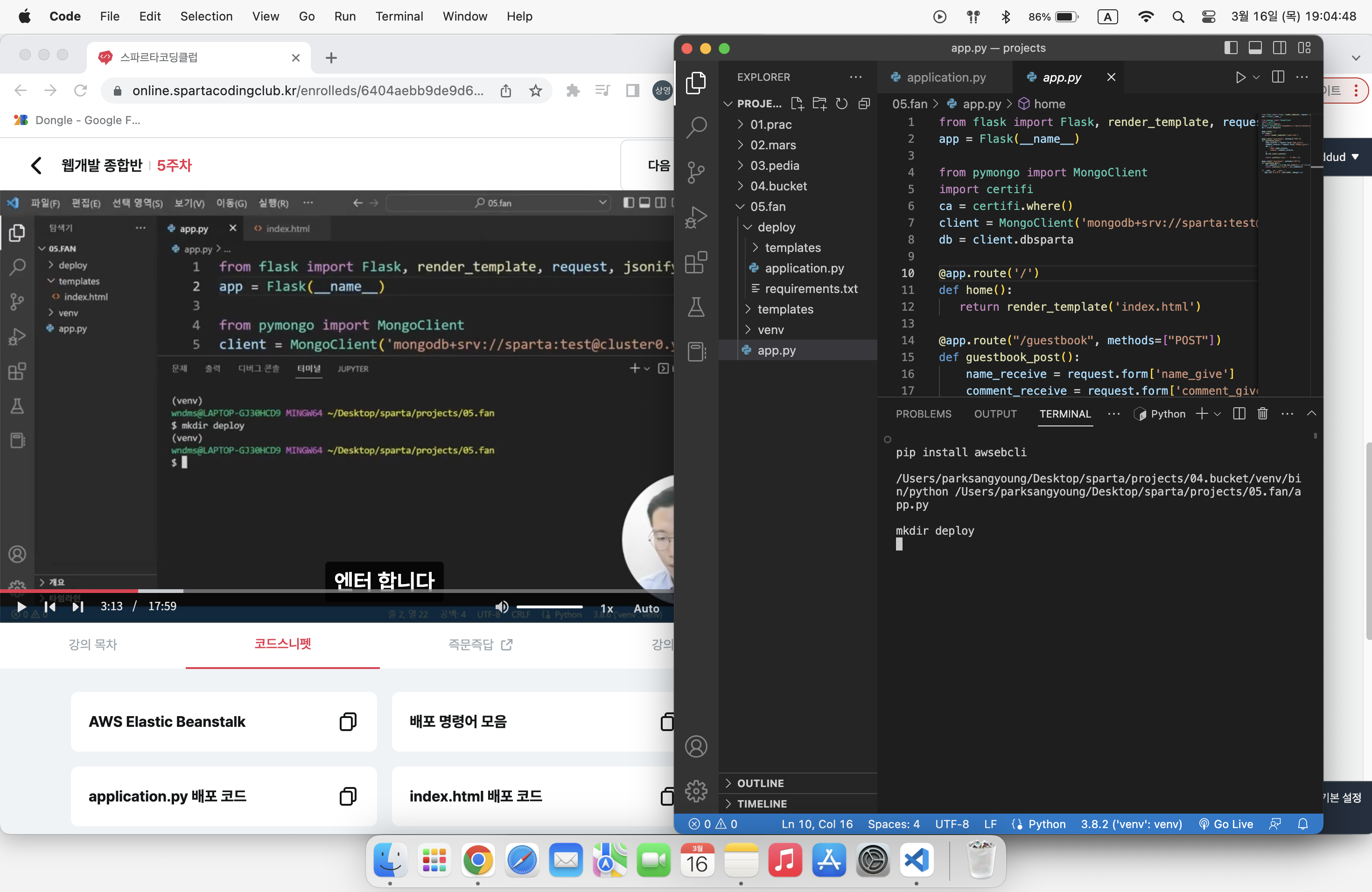Collapse all folders in Explorer
The height and width of the screenshot is (892, 1372).
coord(863,104)
